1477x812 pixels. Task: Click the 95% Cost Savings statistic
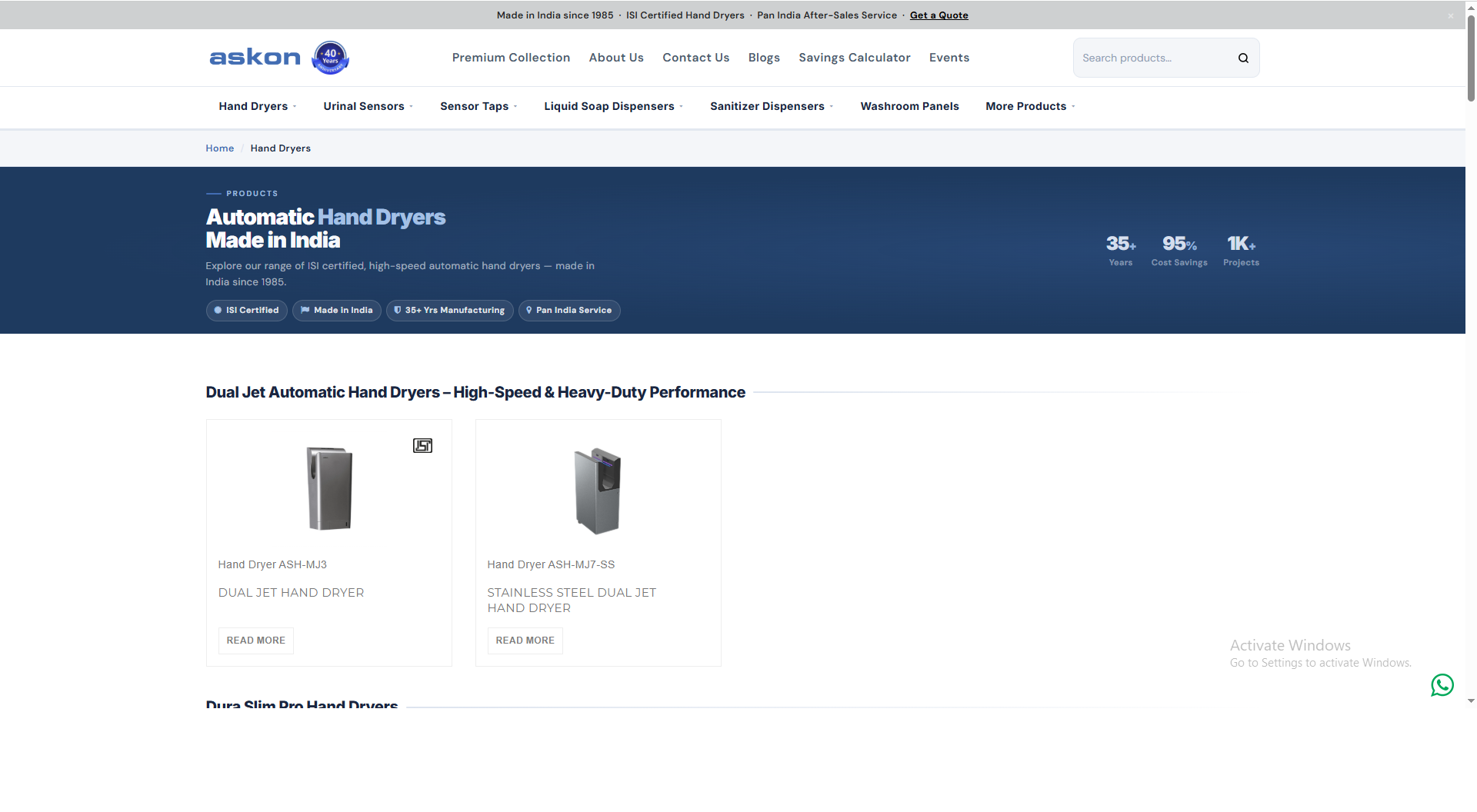click(1179, 252)
